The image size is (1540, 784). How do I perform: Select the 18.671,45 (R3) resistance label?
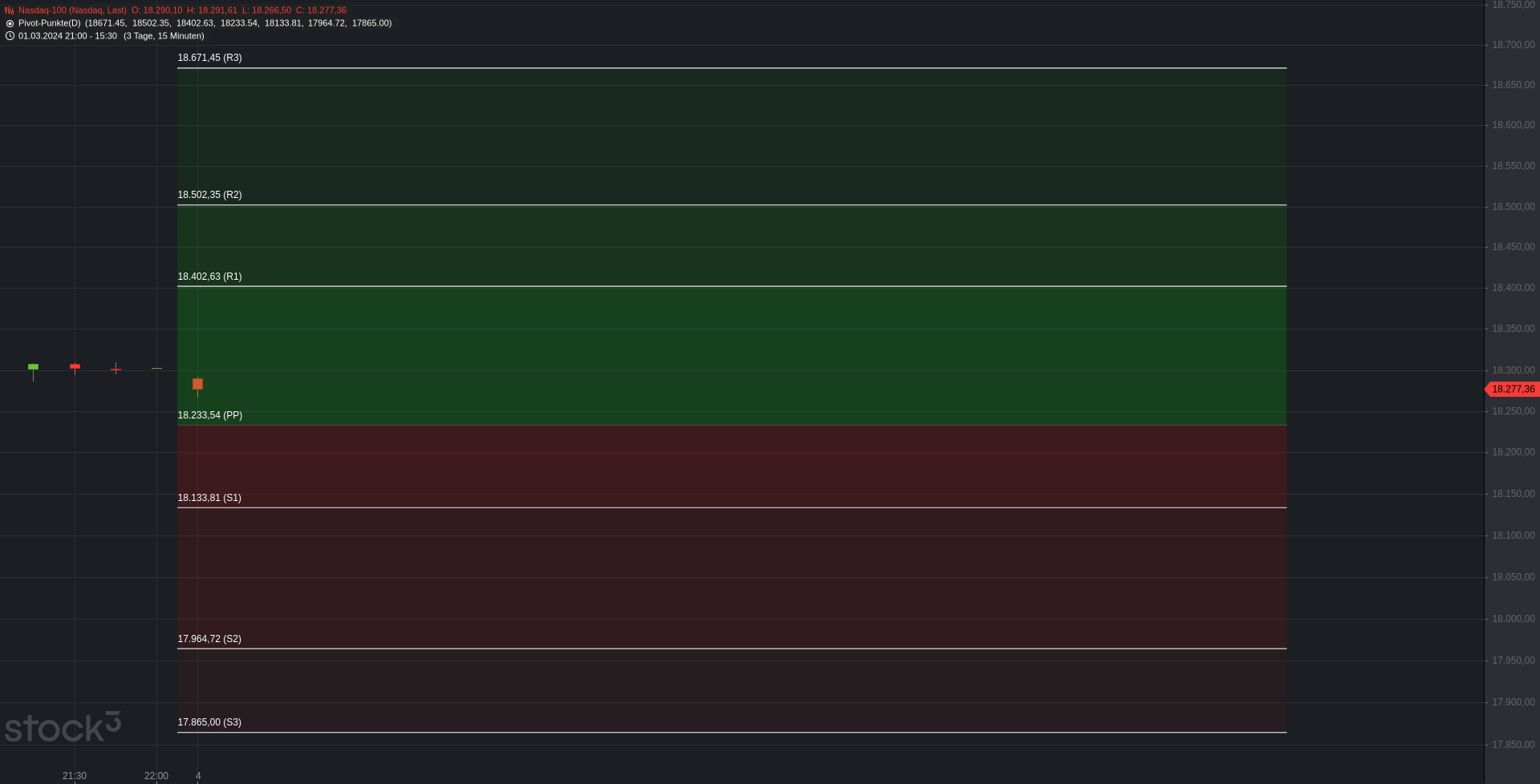coord(209,58)
